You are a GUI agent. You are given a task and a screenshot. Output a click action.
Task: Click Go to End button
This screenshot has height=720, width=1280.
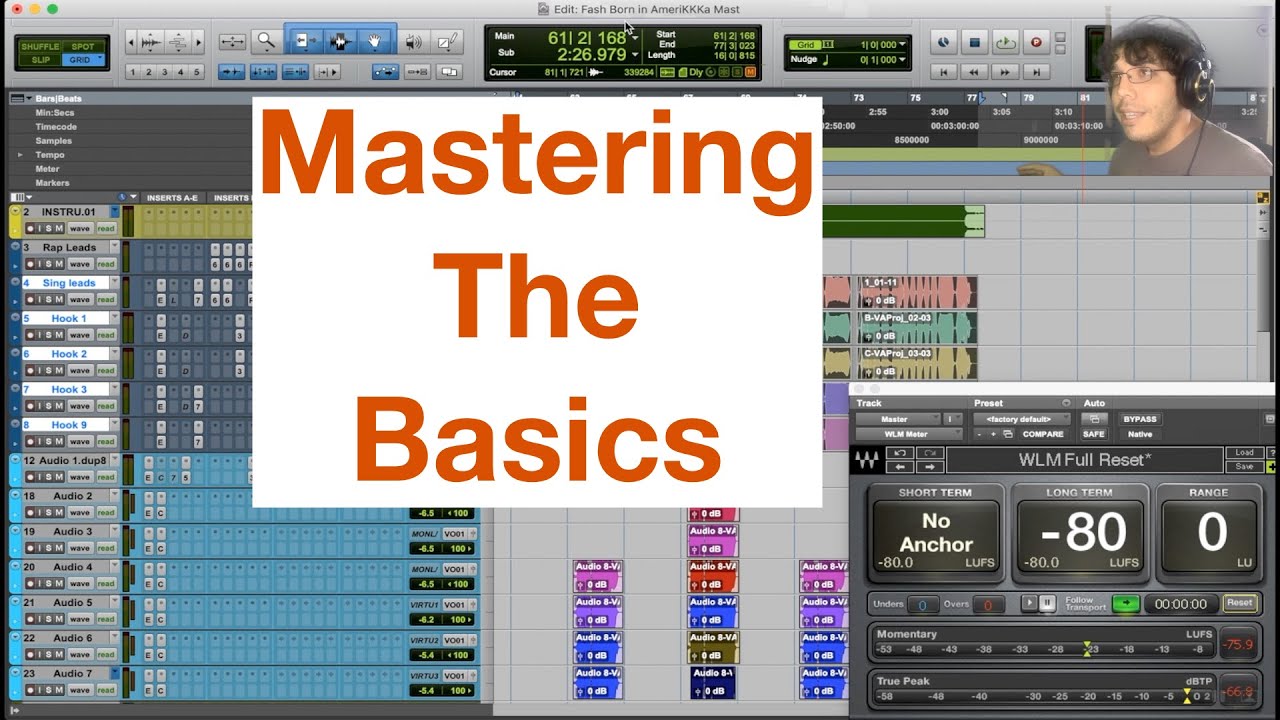pyautogui.click(x=1037, y=72)
